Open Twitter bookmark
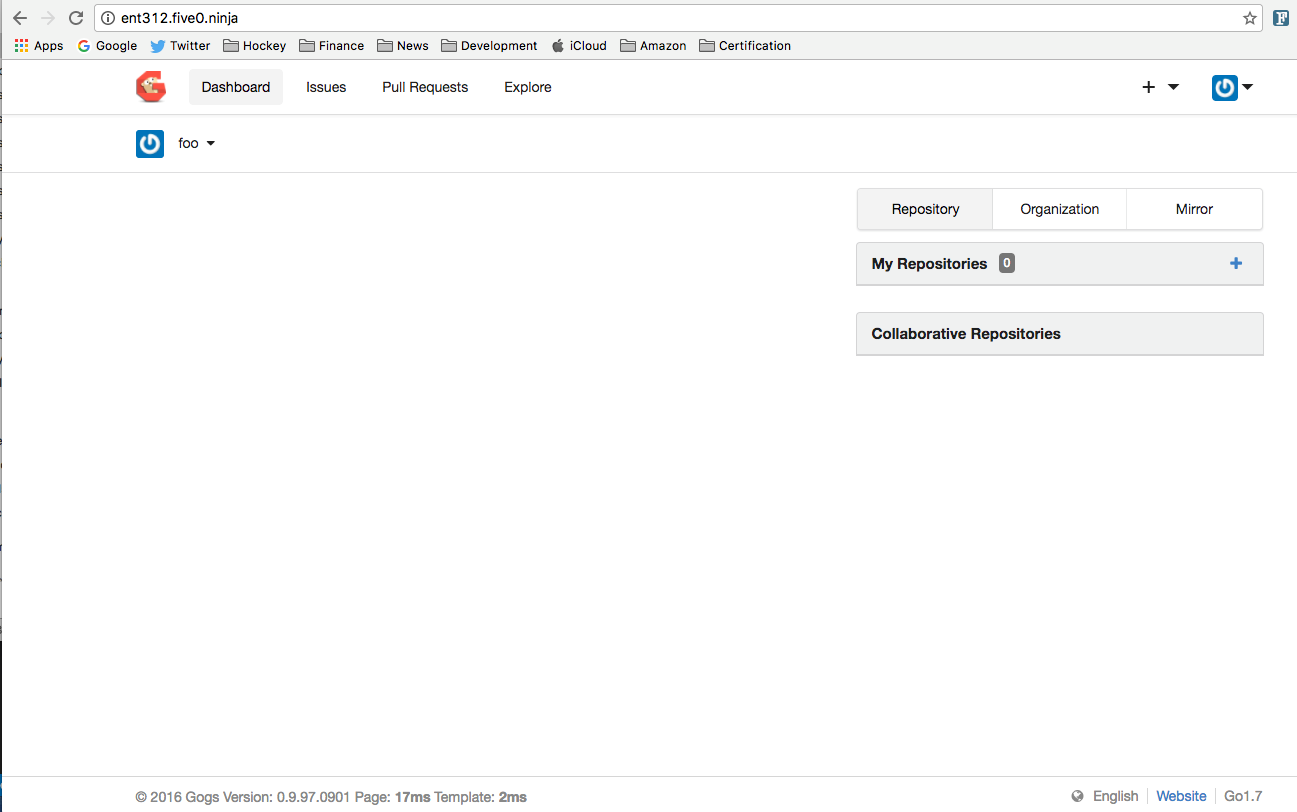Screen dimensions: 1297x812 click(x=181, y=46)
